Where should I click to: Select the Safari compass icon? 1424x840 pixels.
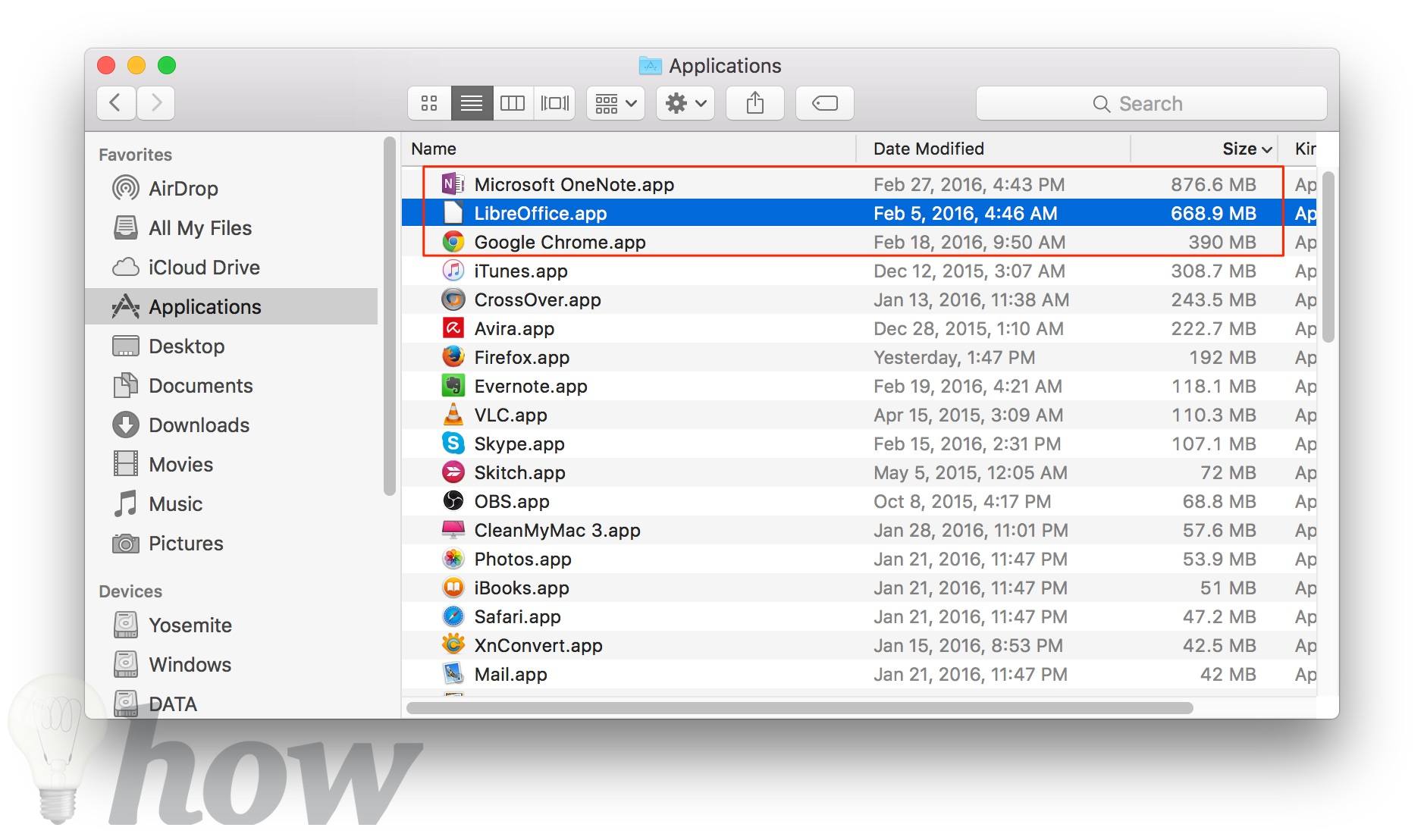click(453, 616)
